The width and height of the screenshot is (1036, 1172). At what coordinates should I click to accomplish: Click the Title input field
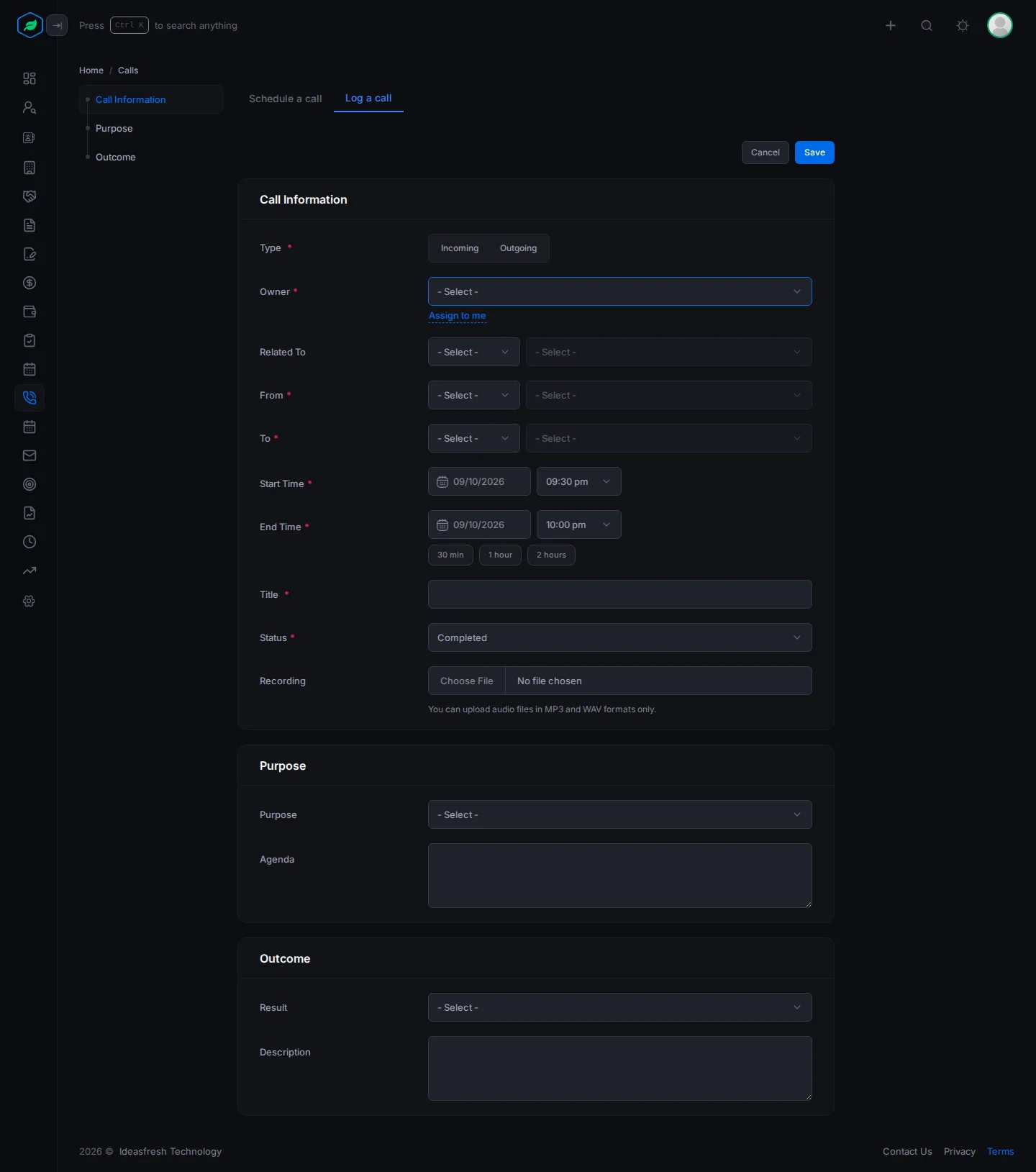pos(620,594)
